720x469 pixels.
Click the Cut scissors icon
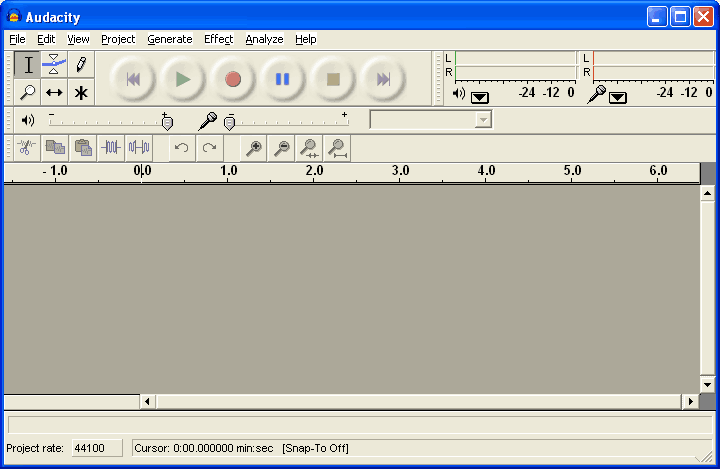pyautogui.click(x=27, y=148)
